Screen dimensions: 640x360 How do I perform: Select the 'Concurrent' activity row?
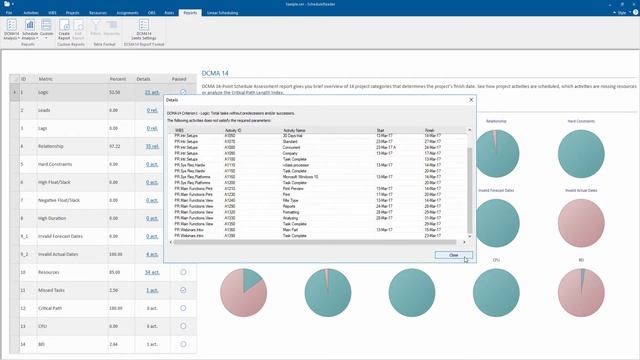point(317,147)
